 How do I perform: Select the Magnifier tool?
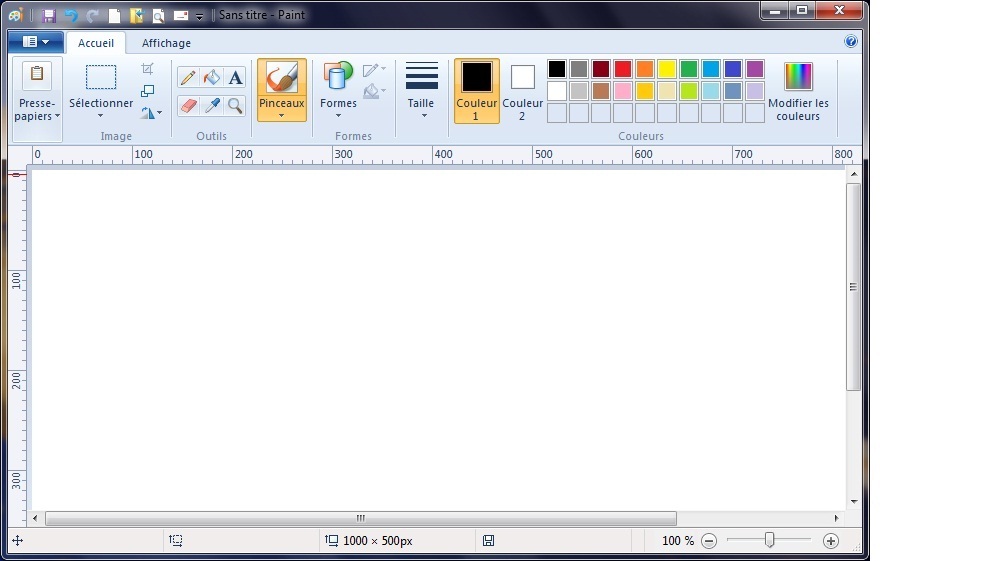(x=235, y=105)
